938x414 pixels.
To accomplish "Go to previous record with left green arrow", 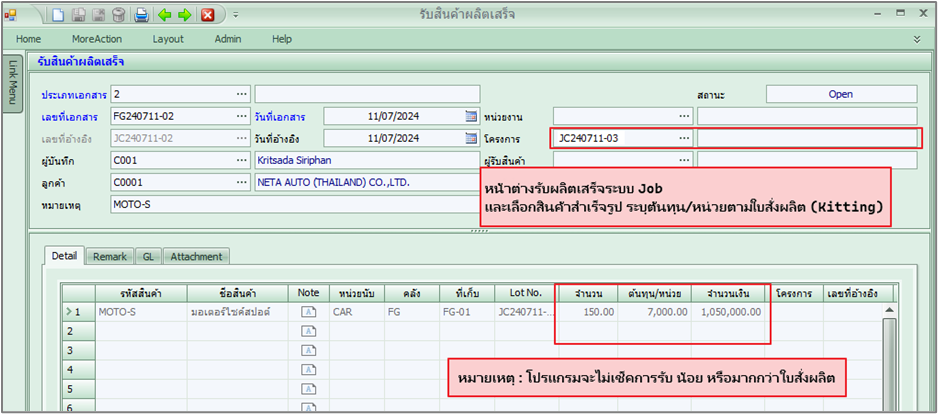I will (x=164, y=14).
